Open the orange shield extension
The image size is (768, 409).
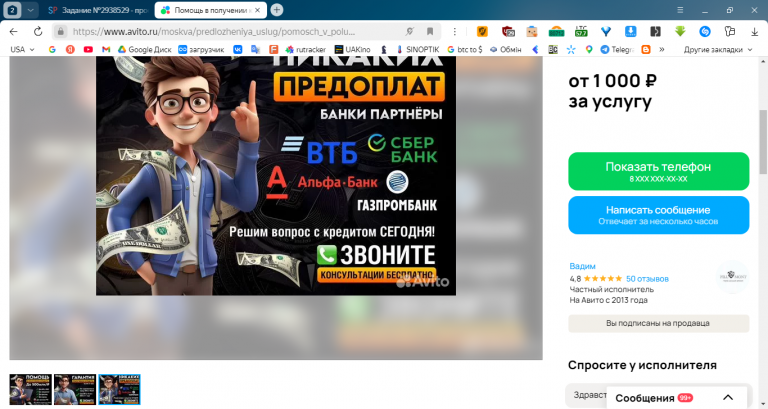tap(482, 31)
